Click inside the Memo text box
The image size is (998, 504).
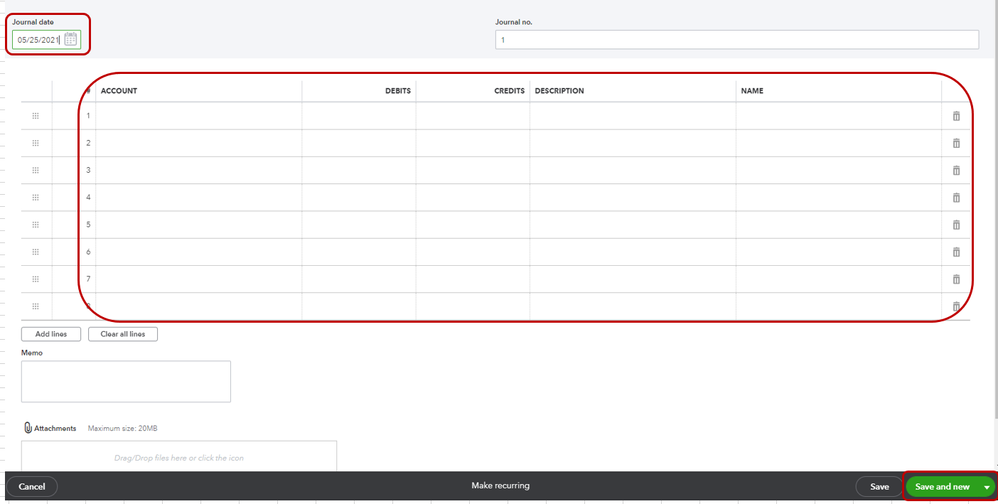(x=126, y=382)
